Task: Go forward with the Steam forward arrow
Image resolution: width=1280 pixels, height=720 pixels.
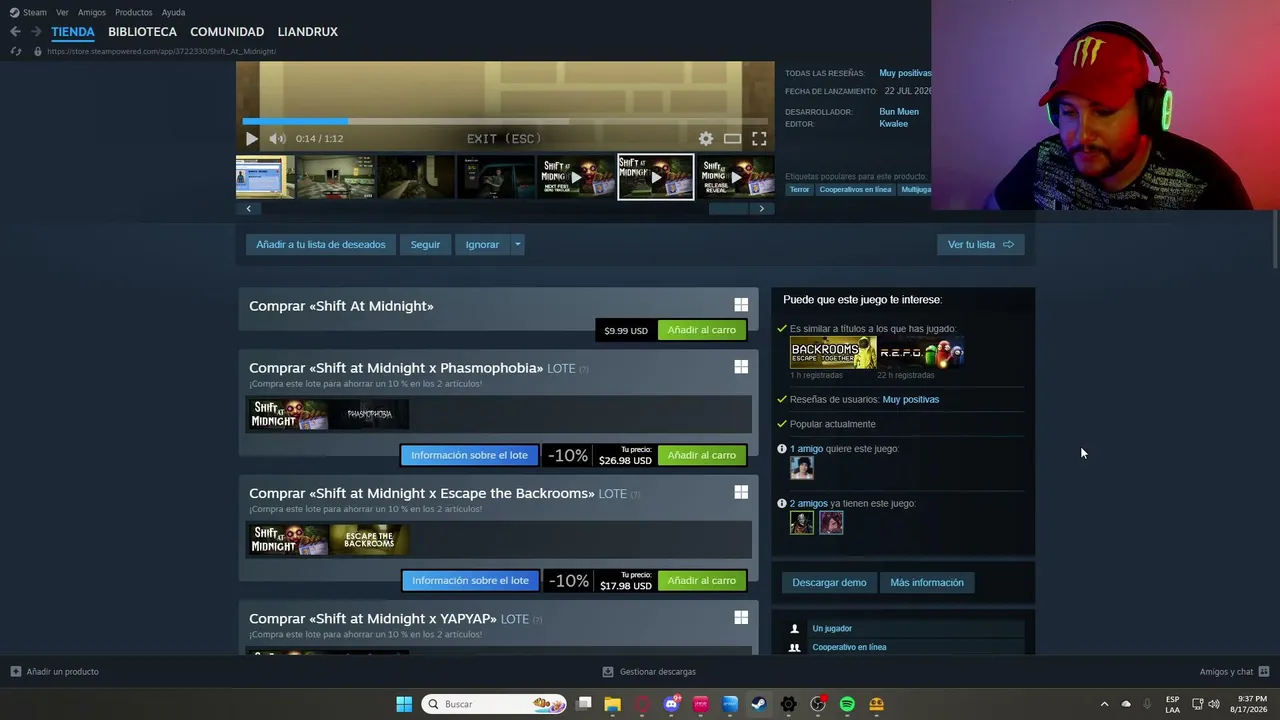Action: [x=36, y=32]
